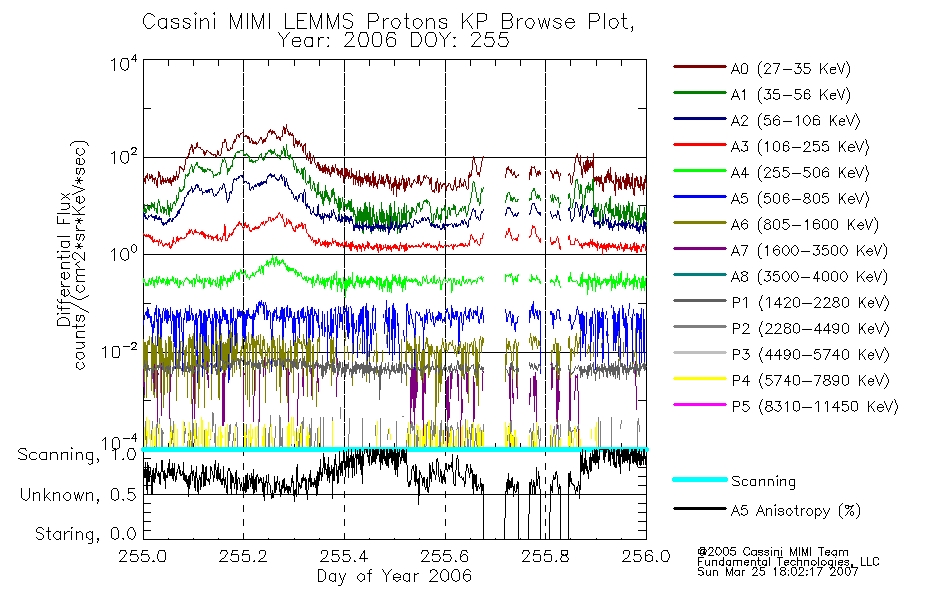Click the P4 (5740-7890 KeV) legend label
Screen dimensions: 950x600
click(810, 381)
